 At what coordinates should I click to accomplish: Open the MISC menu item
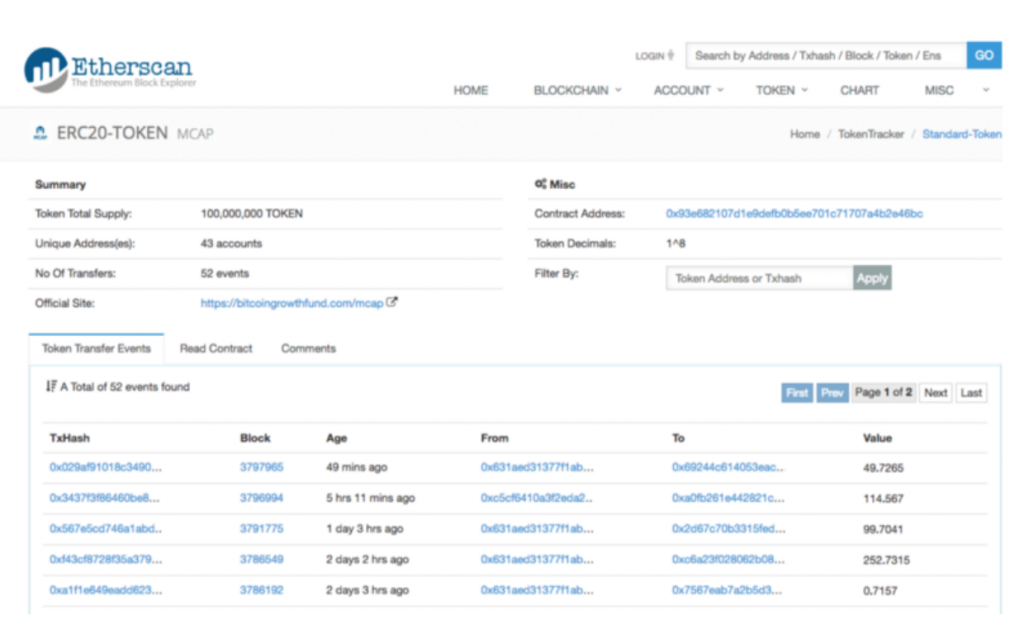939,90
